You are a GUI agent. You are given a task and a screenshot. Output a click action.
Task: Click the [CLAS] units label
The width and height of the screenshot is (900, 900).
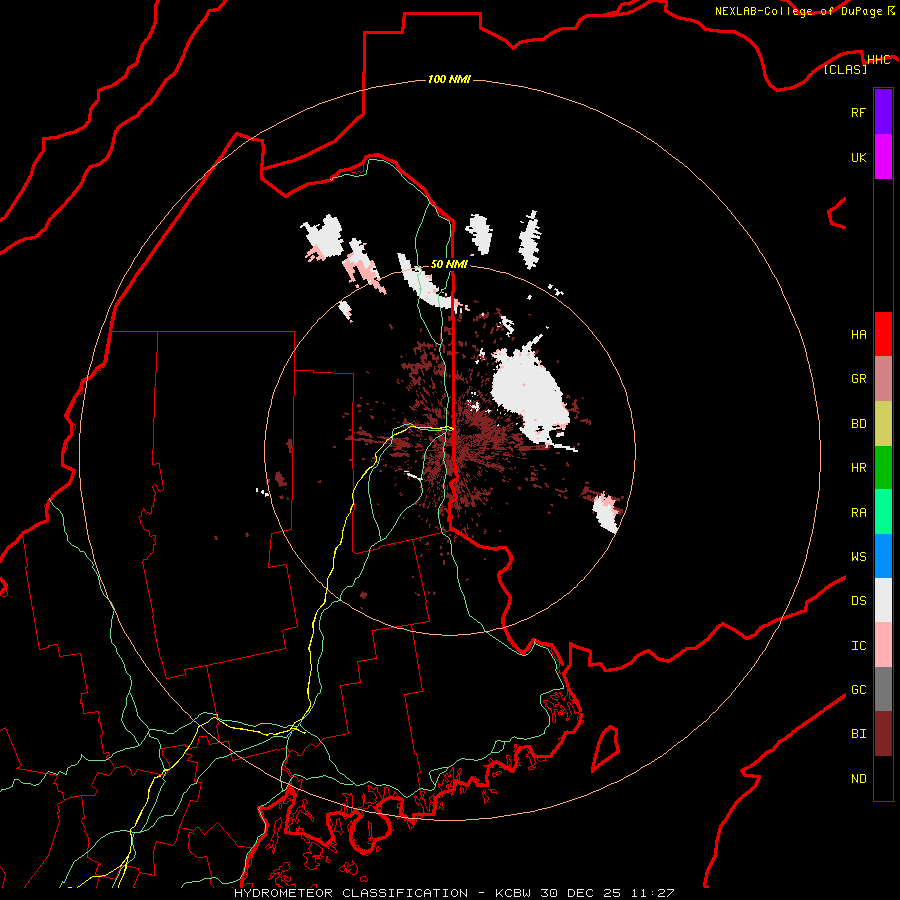(x=845, y=69)
